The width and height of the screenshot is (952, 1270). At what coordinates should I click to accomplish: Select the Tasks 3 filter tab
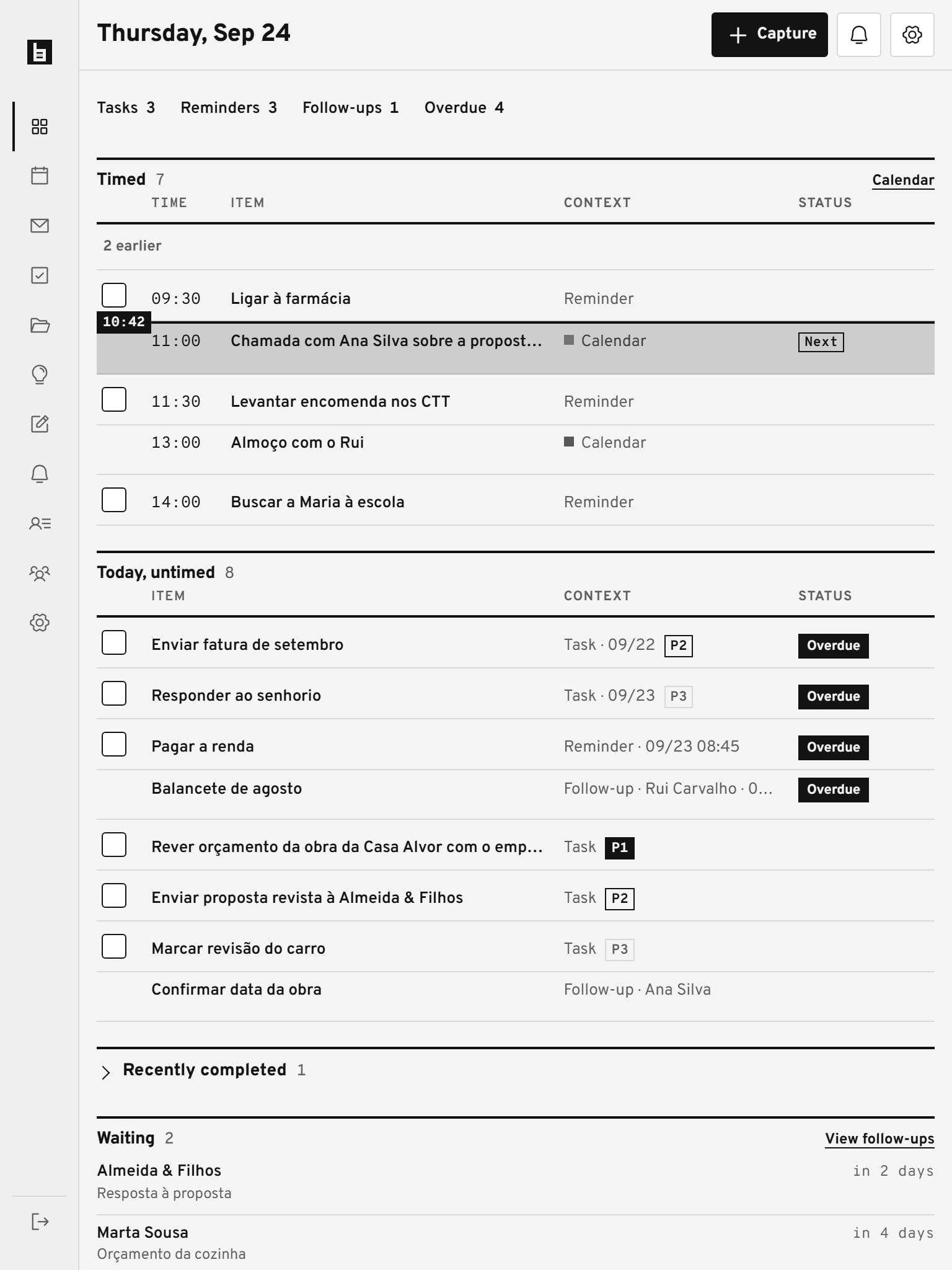coord(126,108)
